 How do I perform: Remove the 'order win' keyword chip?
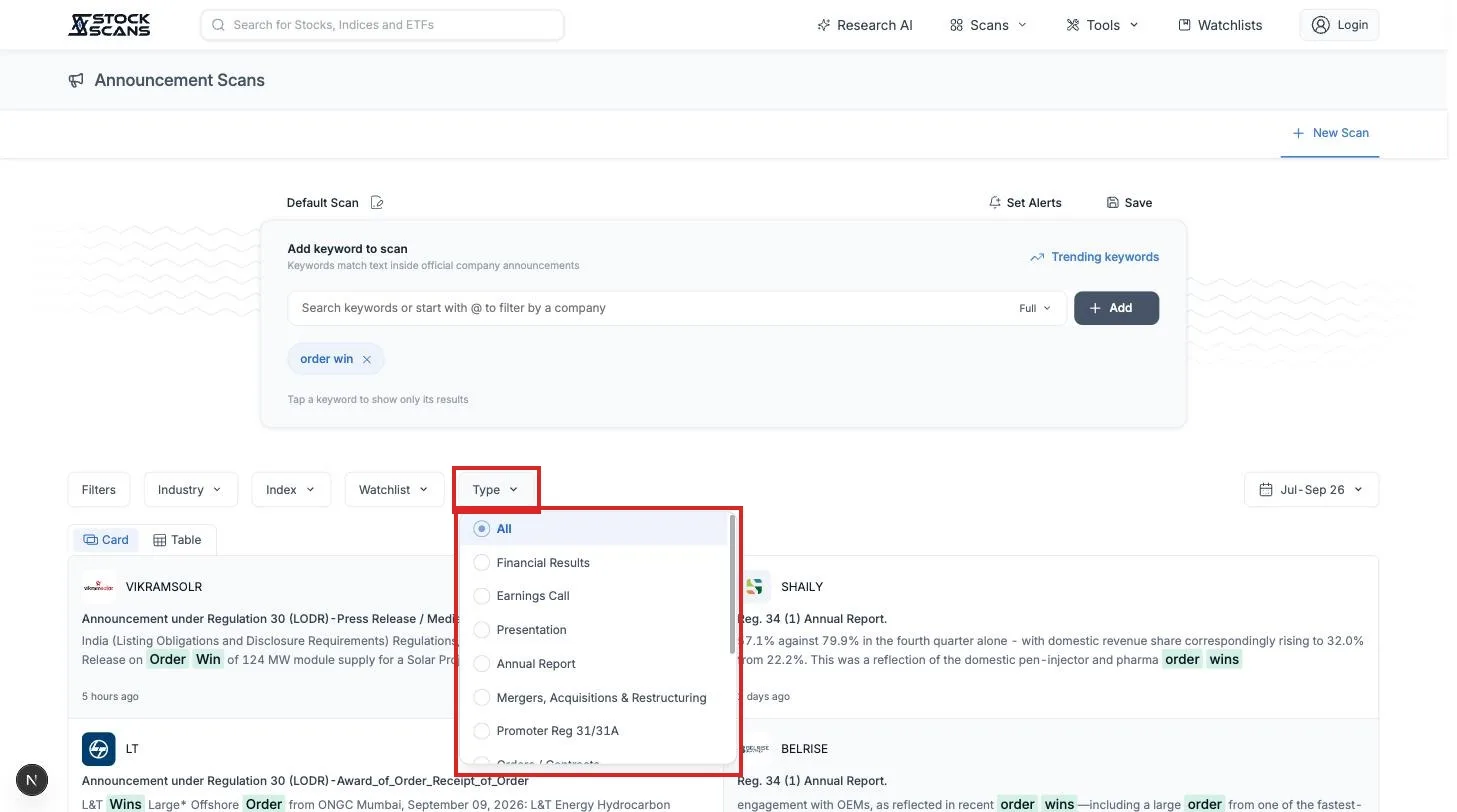pyautogui.click(x=367, y=359)
